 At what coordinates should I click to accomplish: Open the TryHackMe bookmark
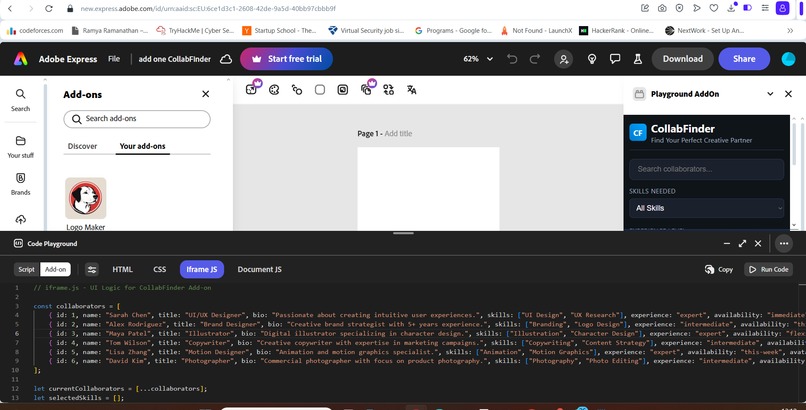[195, 31]
